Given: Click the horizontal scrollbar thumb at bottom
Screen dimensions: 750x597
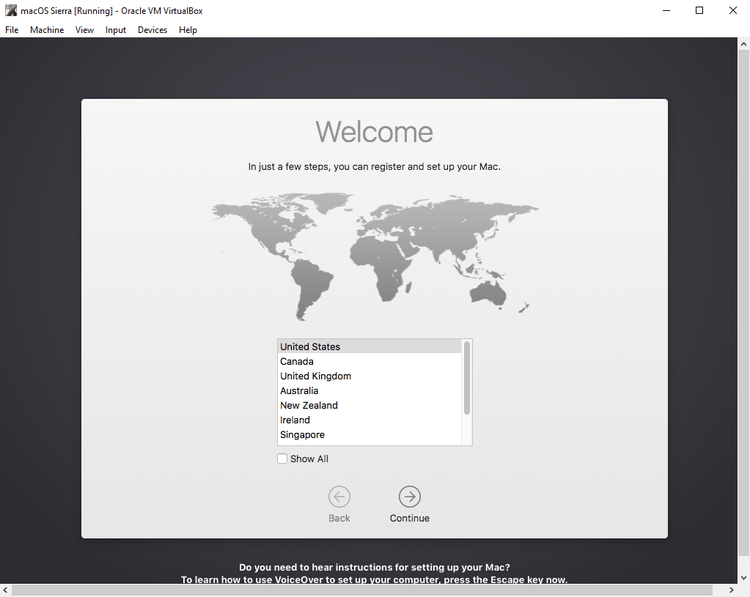Looking at the screenshot, I should (362, 590).
